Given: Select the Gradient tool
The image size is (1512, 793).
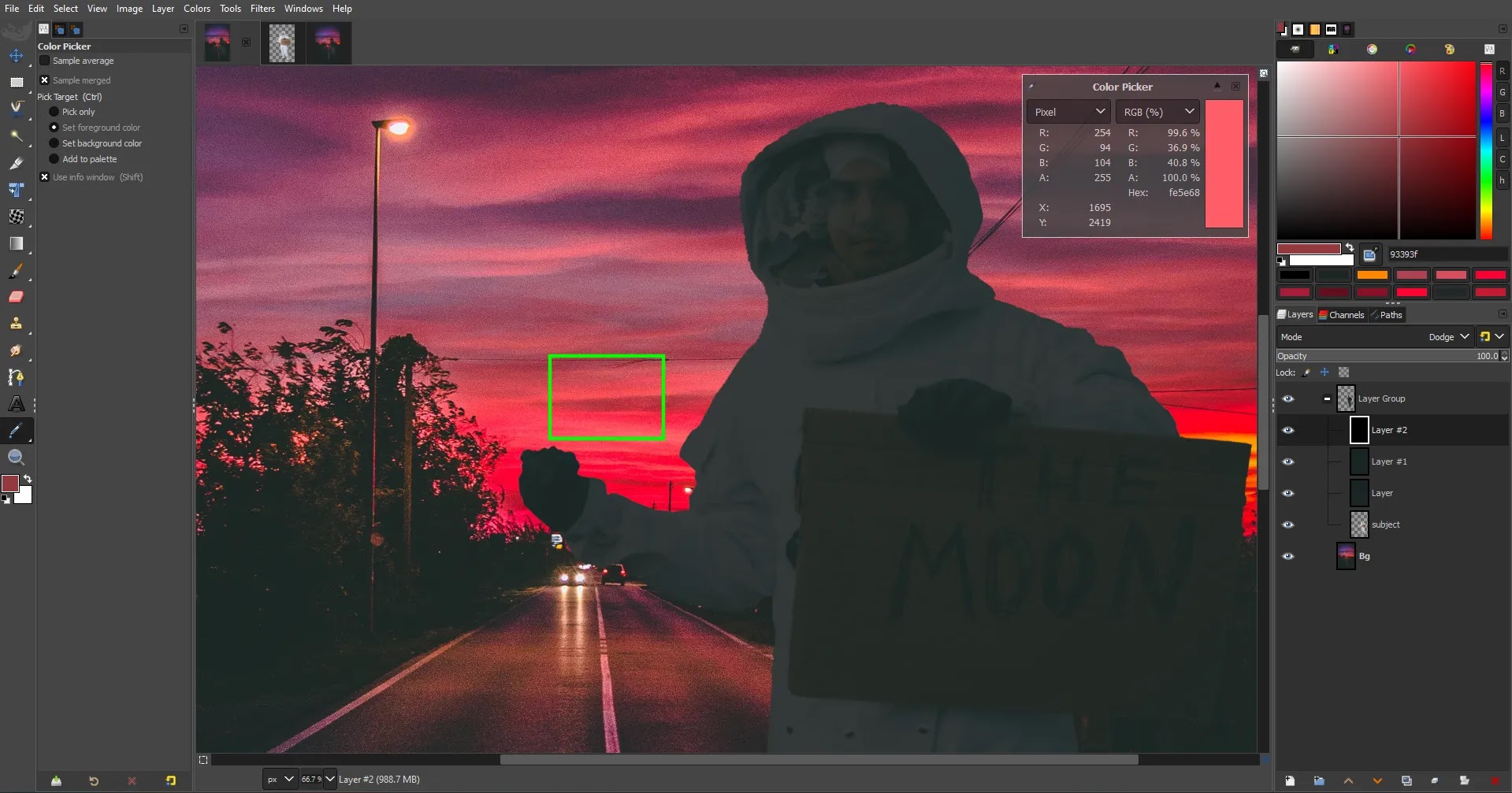Looking at the screenshot, I should coord(16,243).
